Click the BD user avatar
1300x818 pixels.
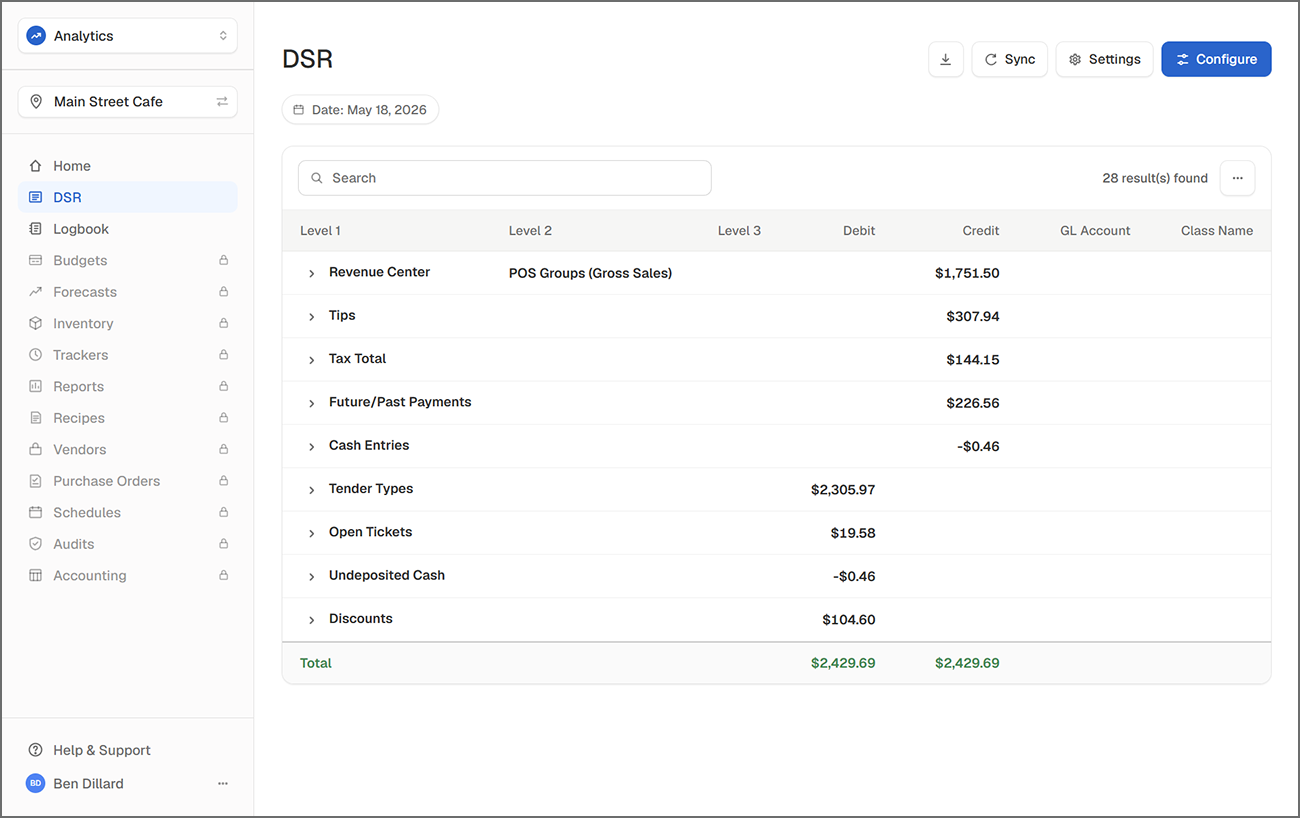[36, 784]
